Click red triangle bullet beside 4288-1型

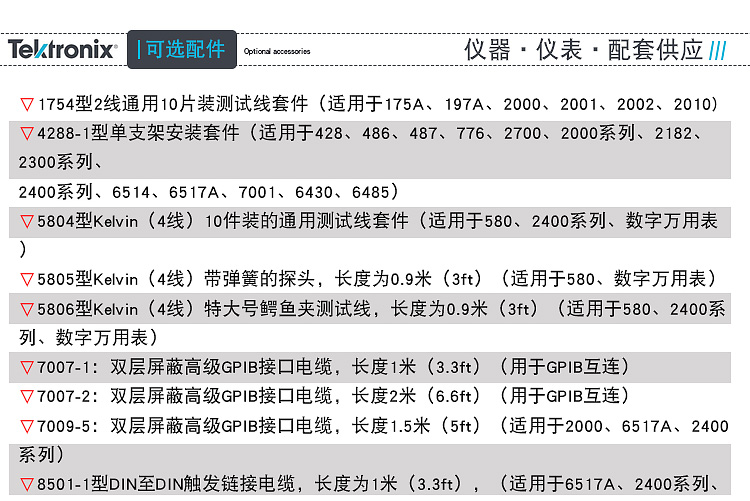click(x=27, y=134)
